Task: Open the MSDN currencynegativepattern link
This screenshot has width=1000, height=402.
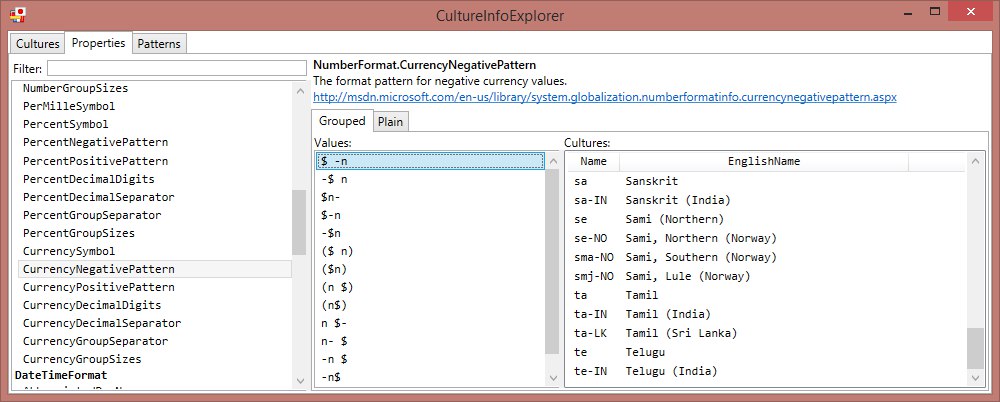Action: 605,98
